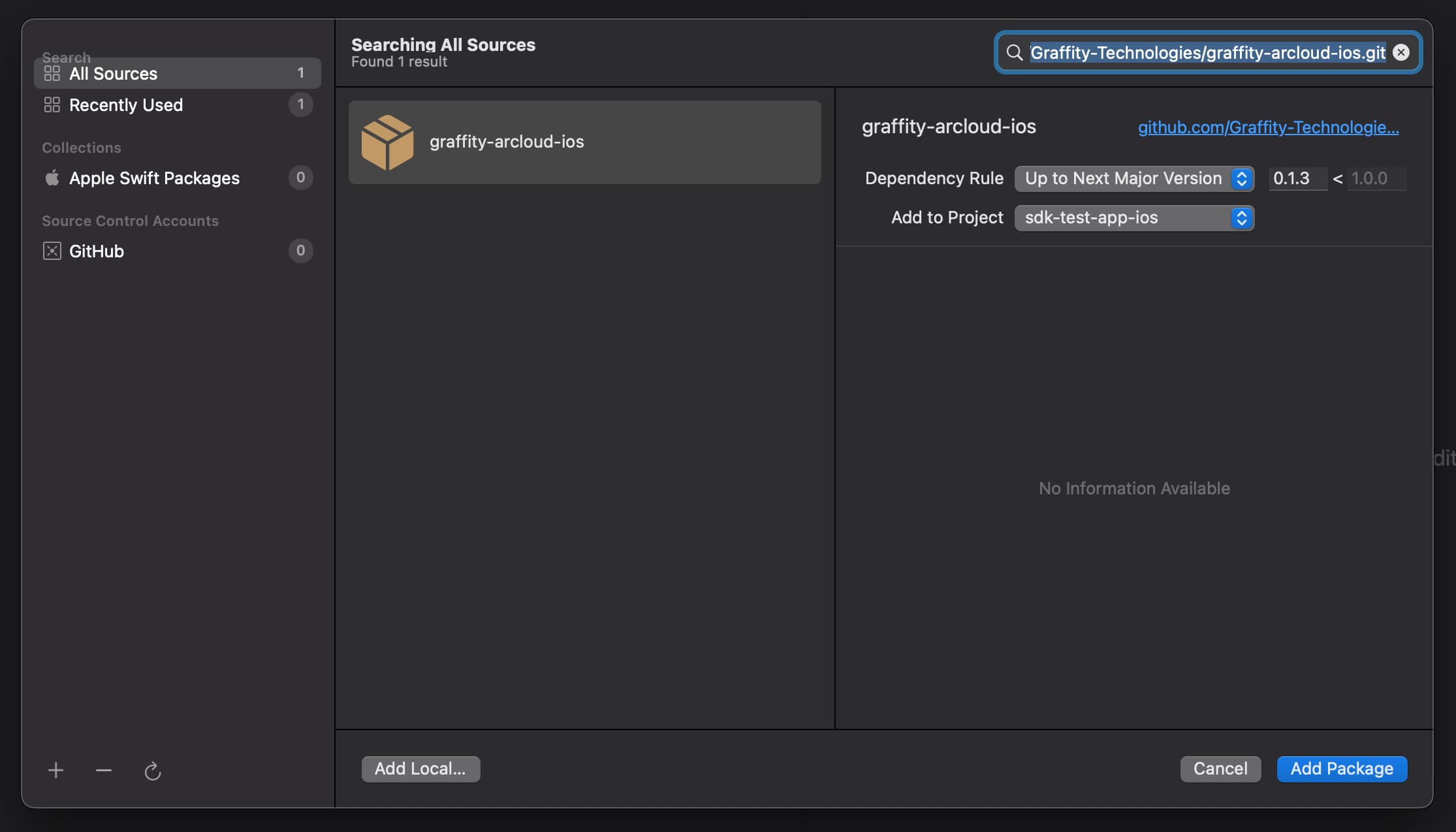Click the 'Add to Project' label
The height and width of the screenshot is (832, 1456).
coord(947,217)
